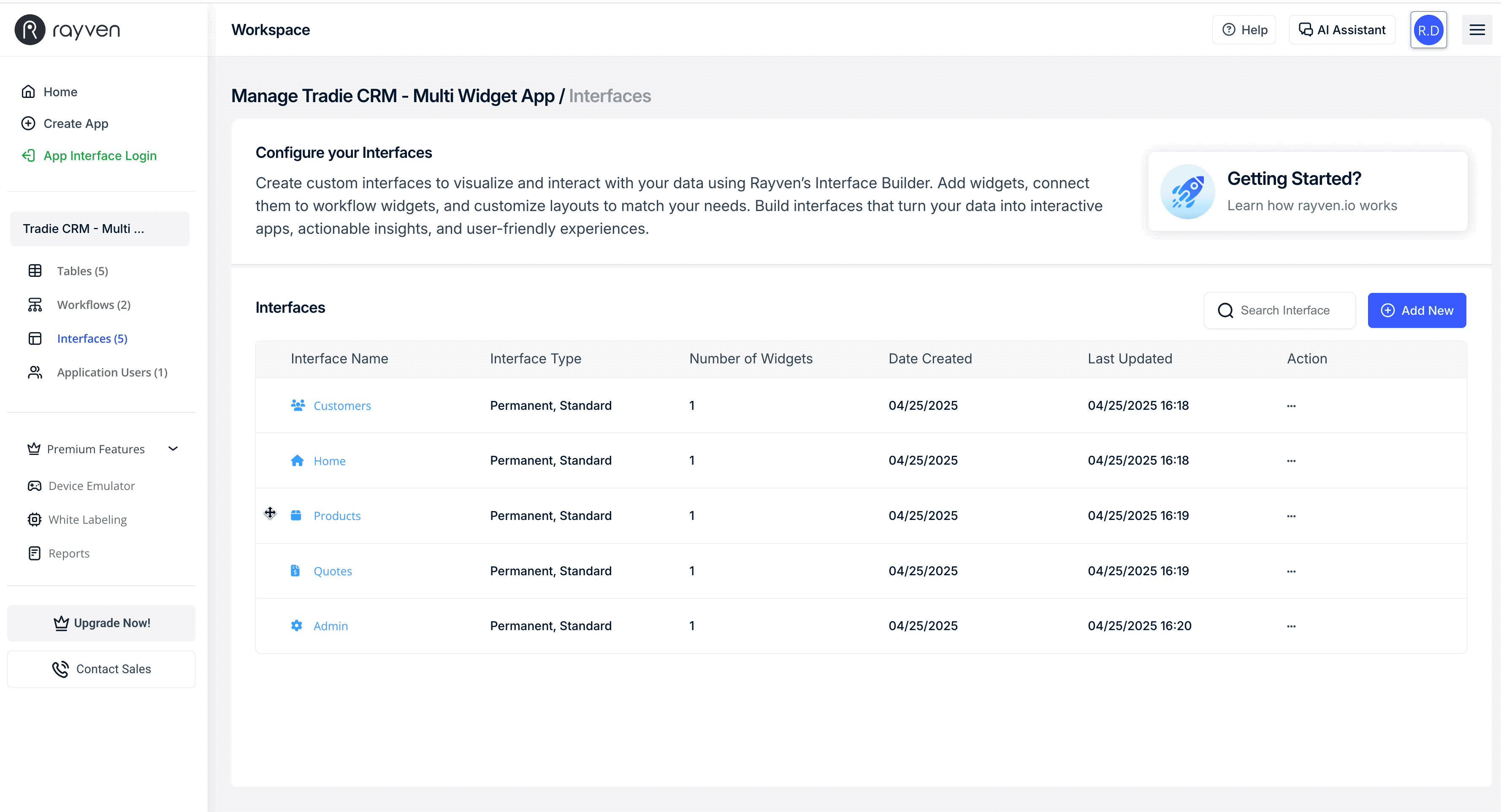Click the Home interface house icon

click(x=297, y=460)
